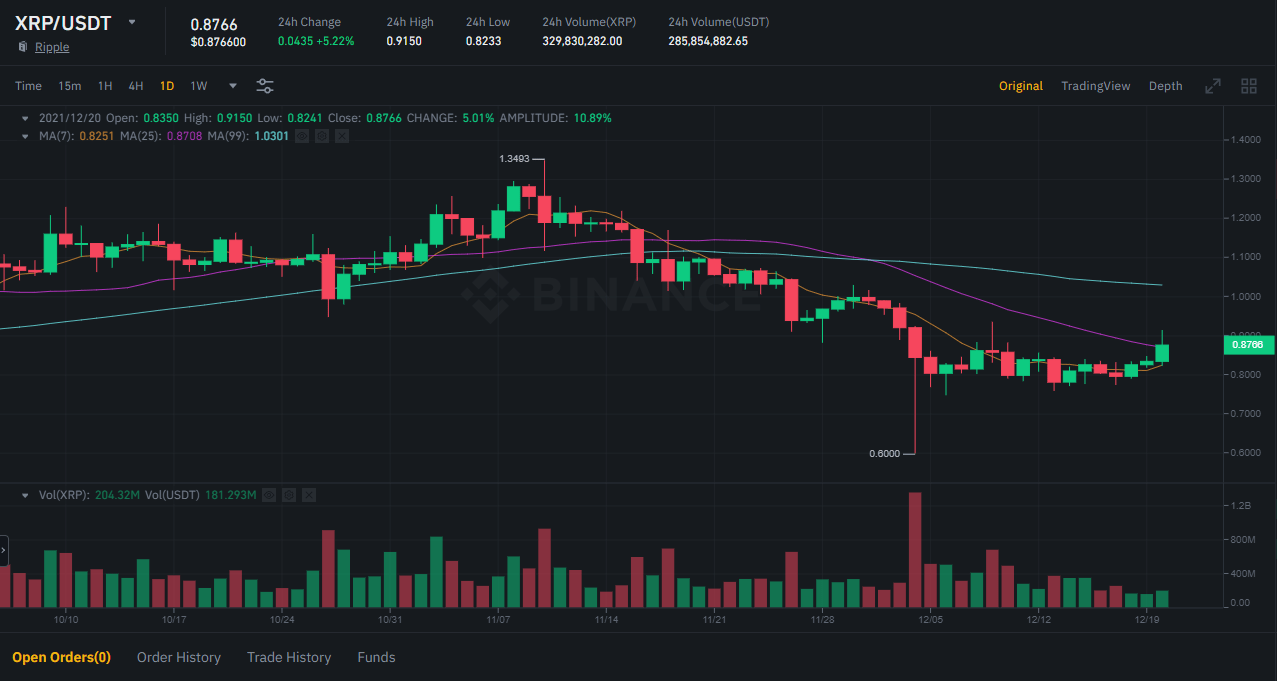1277x681 pixels.
Task: Select the 1W interval
Action: [199, 86]
